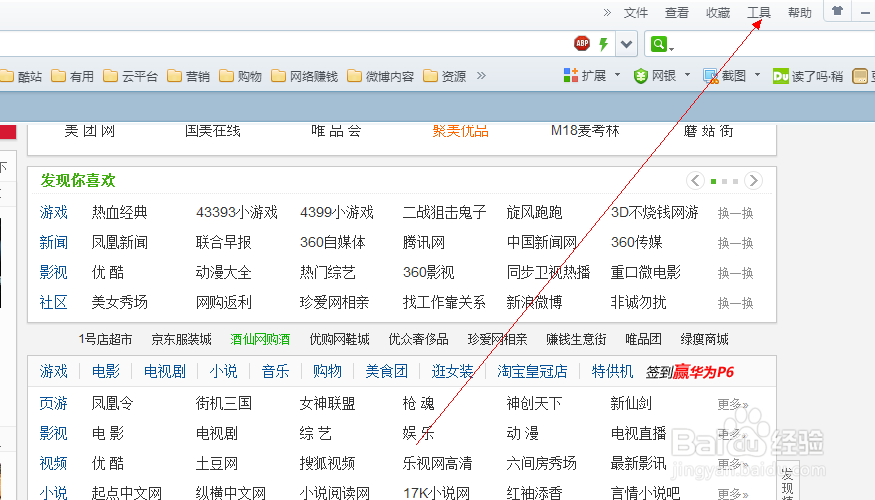The image size is (875, 500).
Task: Click 换一换 in the 新闻 row
Action: point(735,243)
